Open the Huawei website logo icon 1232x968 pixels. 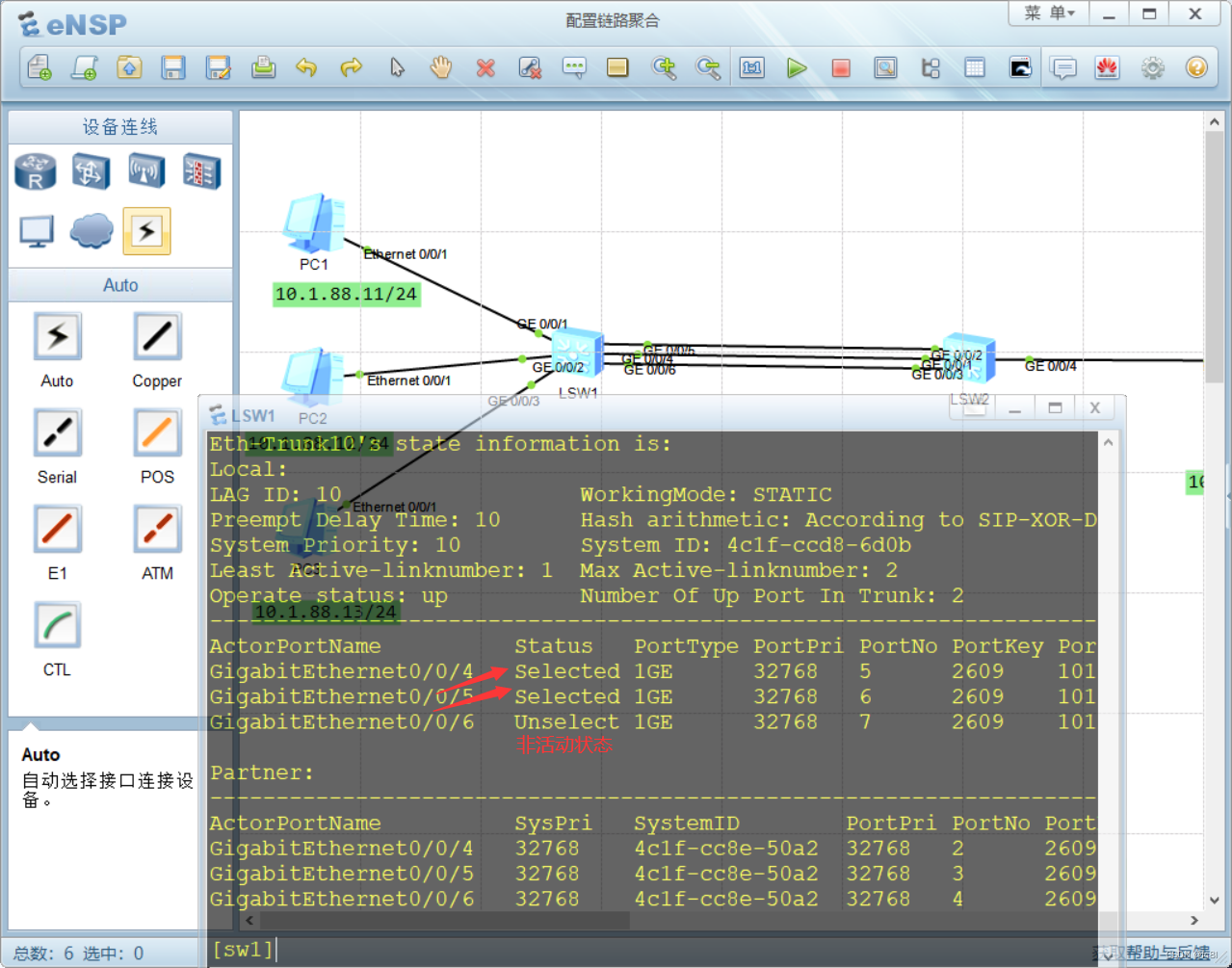(x=1108, y=68)
